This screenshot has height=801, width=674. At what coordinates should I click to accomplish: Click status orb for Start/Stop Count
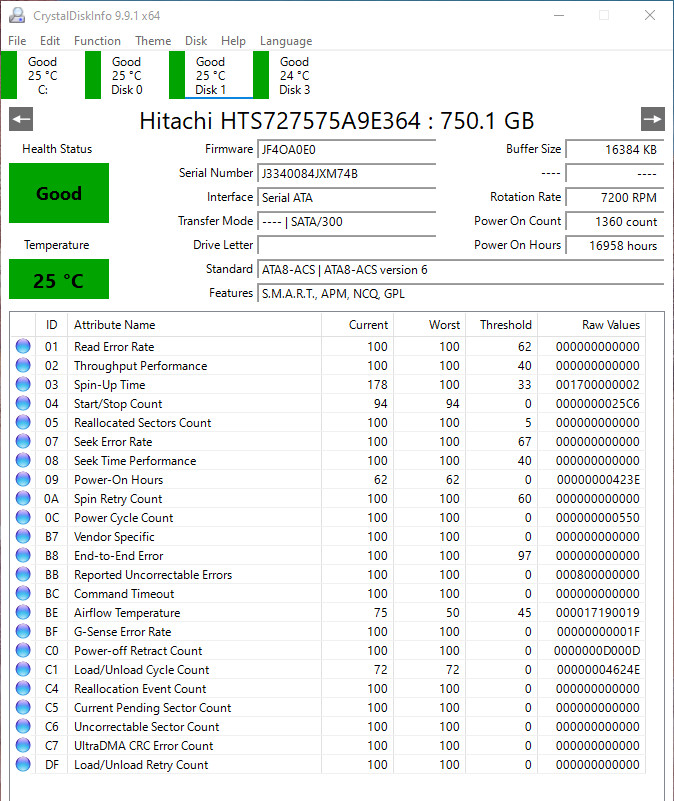tap(23, 404)
